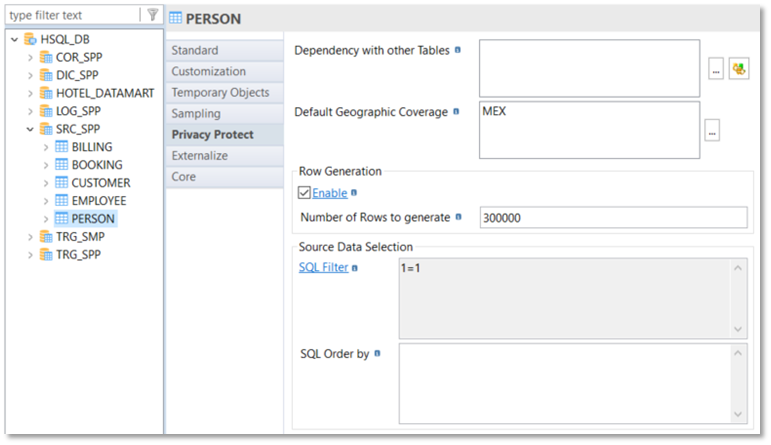Click info icon next to Dependency with other Tables
The image size is (771, 445).
pos(458,50)
